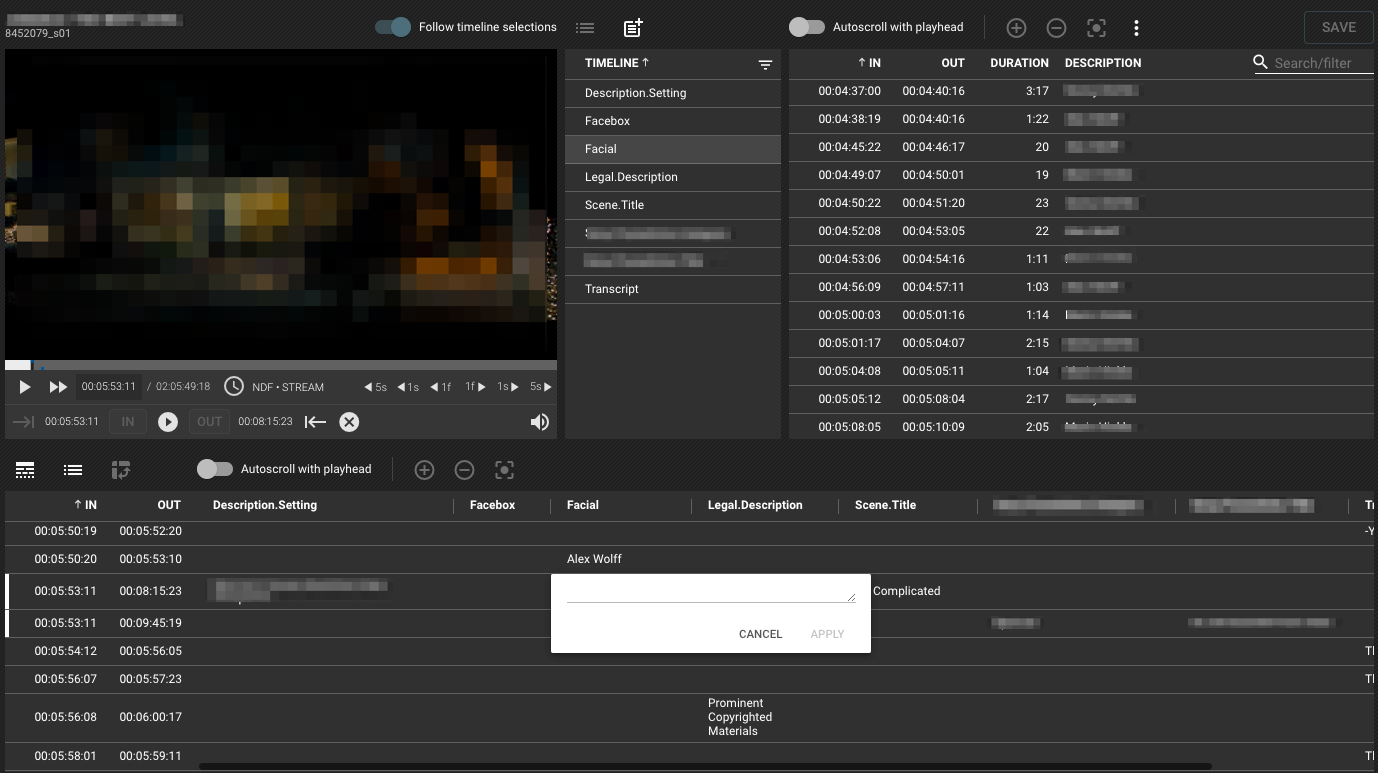Mute the video volume
1378x773 pixels.
pyautogui.click(x=540, y=422)
